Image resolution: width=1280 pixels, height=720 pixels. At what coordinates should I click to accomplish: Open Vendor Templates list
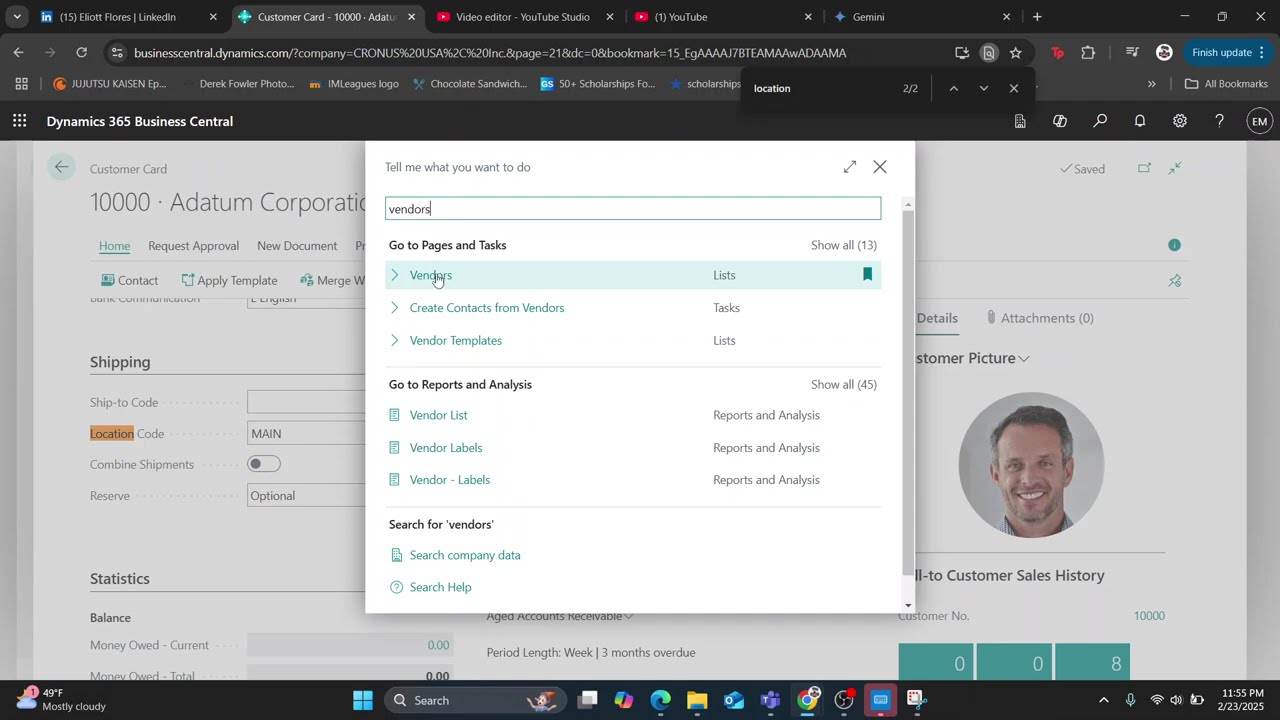point(456,341)
